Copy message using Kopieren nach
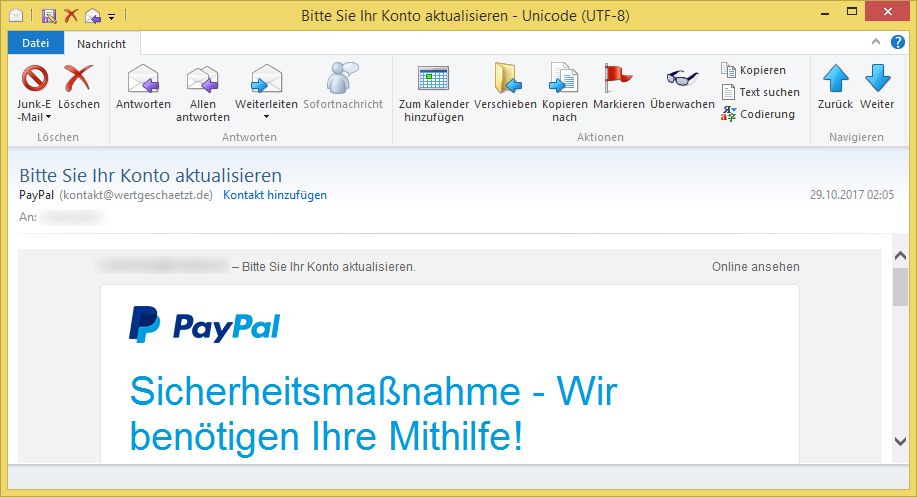The image size is (917, 497). point(564,94)
